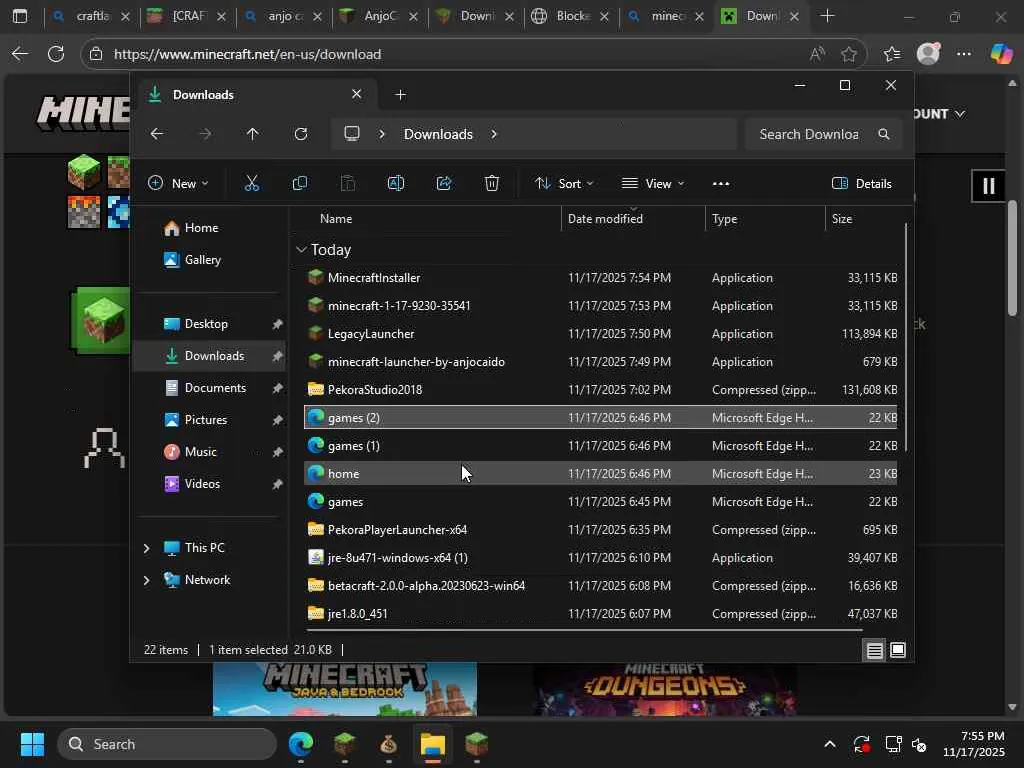Click browser refresh button in Edge
Screen dimensions: 1024x768
(56, 54)
